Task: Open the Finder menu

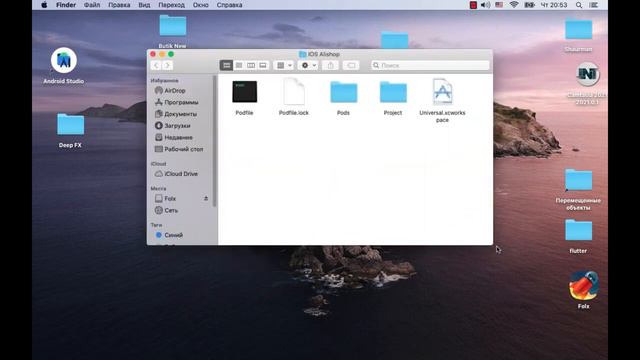Action: [x=66, y=5]
